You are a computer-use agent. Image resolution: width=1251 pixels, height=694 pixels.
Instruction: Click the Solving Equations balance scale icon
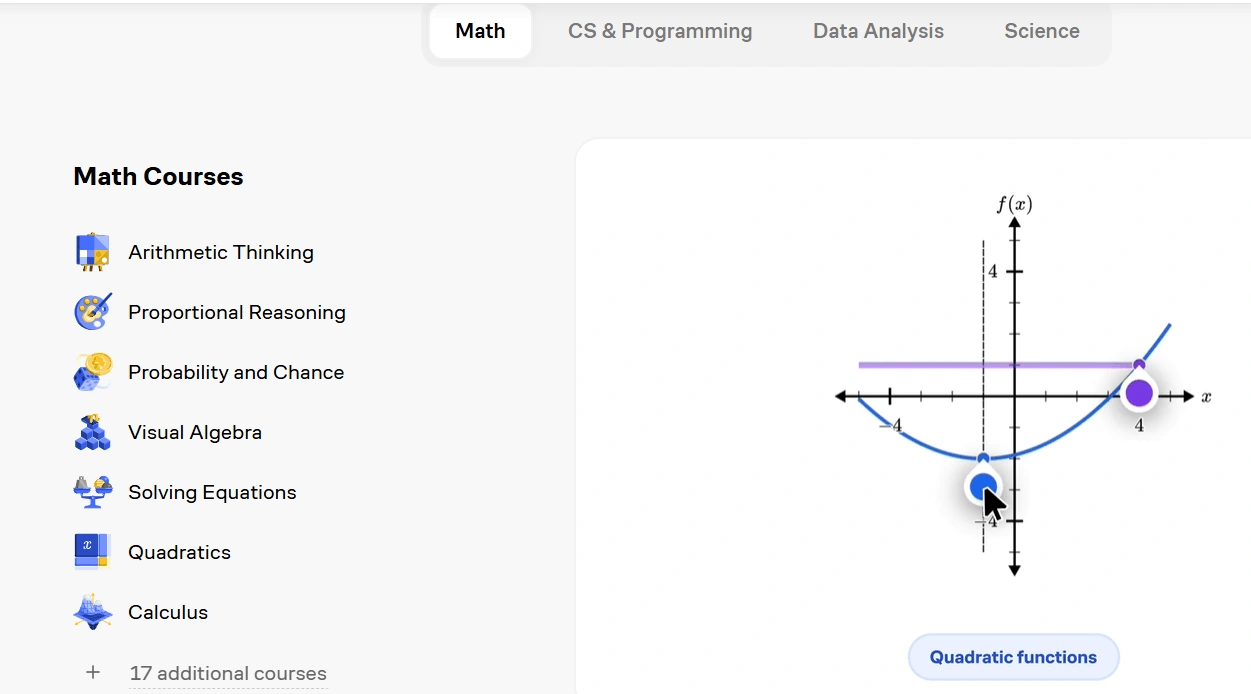(x=93, y=491)
